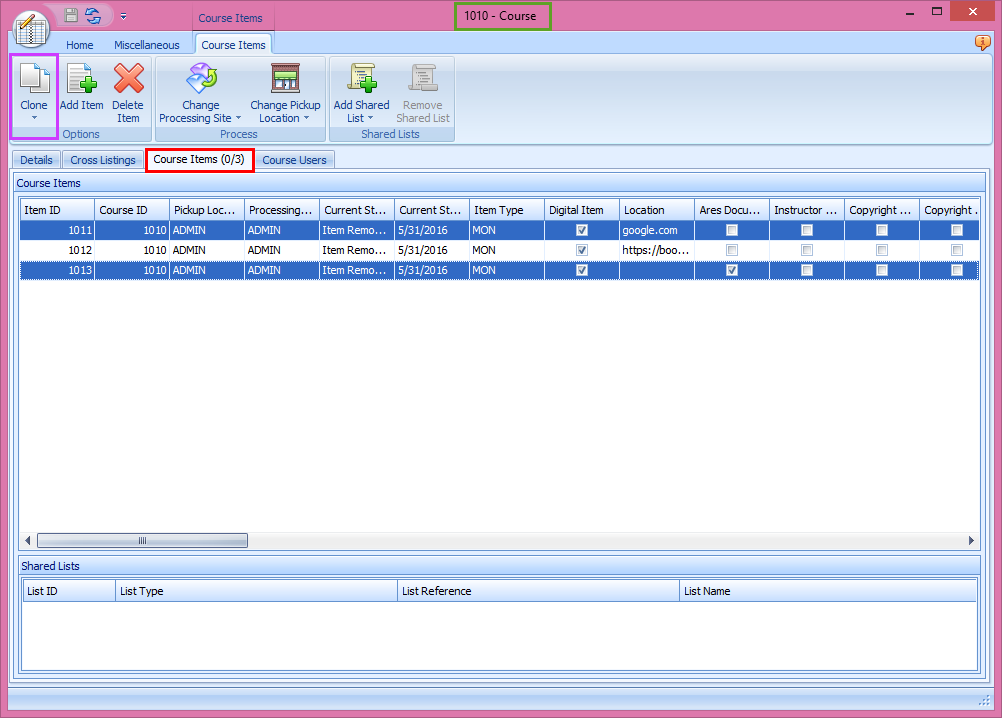The width and height of the screenshot is (1002, 718).
Task: Toggle Digital Item checkbox for item 1012
Action: pyautogui.click(x=581, y=250)
